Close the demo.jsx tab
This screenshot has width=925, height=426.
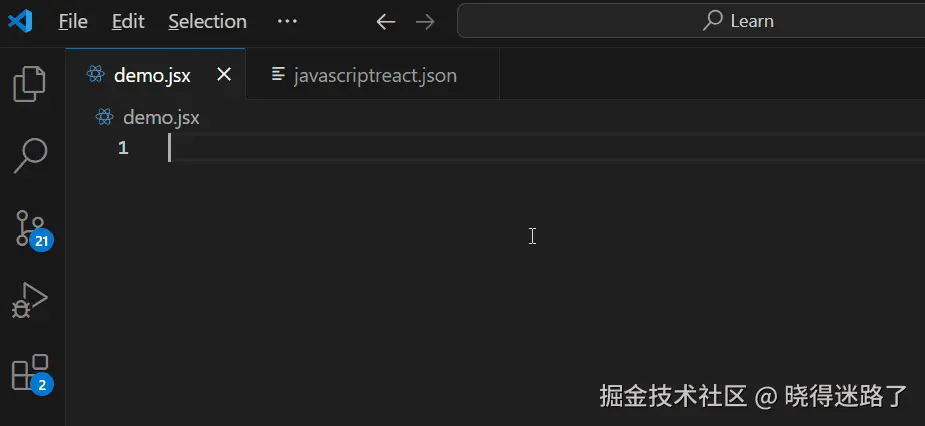(224, 75)
